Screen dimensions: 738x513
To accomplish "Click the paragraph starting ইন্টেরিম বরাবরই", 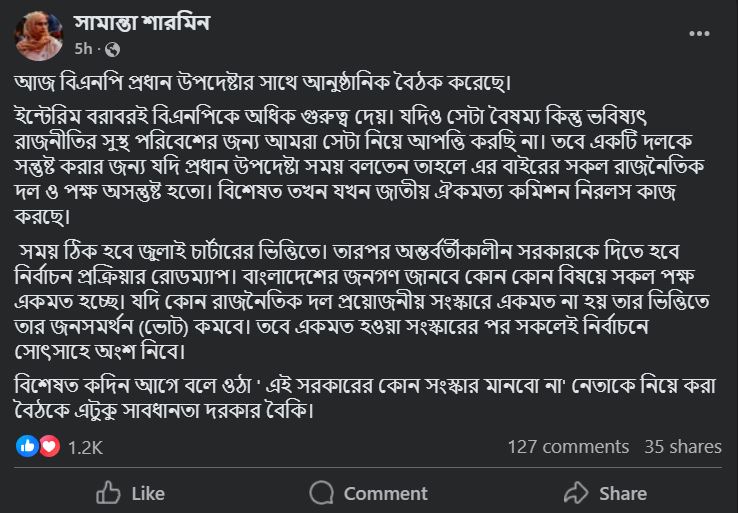I will tap(360, 167).
